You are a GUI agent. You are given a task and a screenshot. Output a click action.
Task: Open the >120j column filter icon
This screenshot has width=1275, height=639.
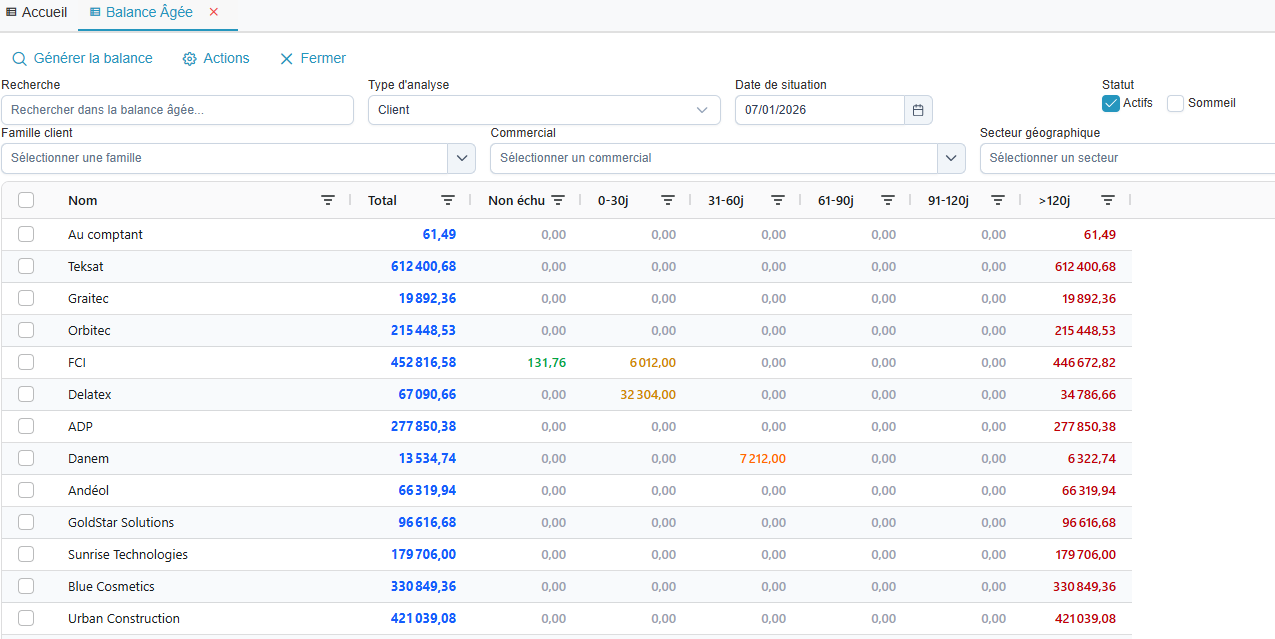1107,200
